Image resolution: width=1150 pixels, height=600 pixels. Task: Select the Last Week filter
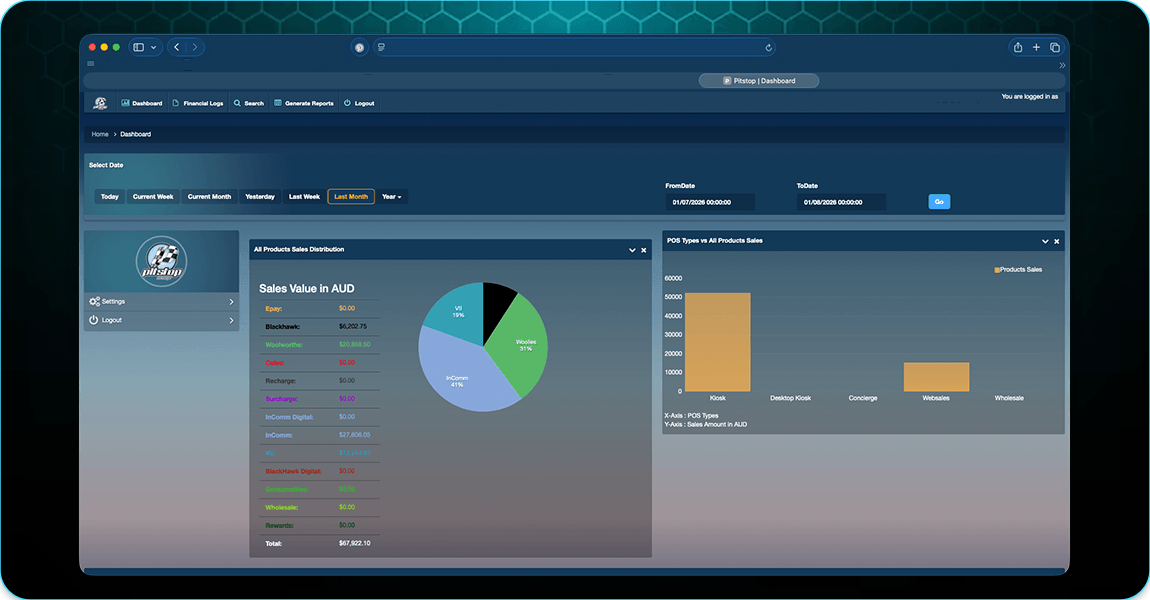click(304, 197)
